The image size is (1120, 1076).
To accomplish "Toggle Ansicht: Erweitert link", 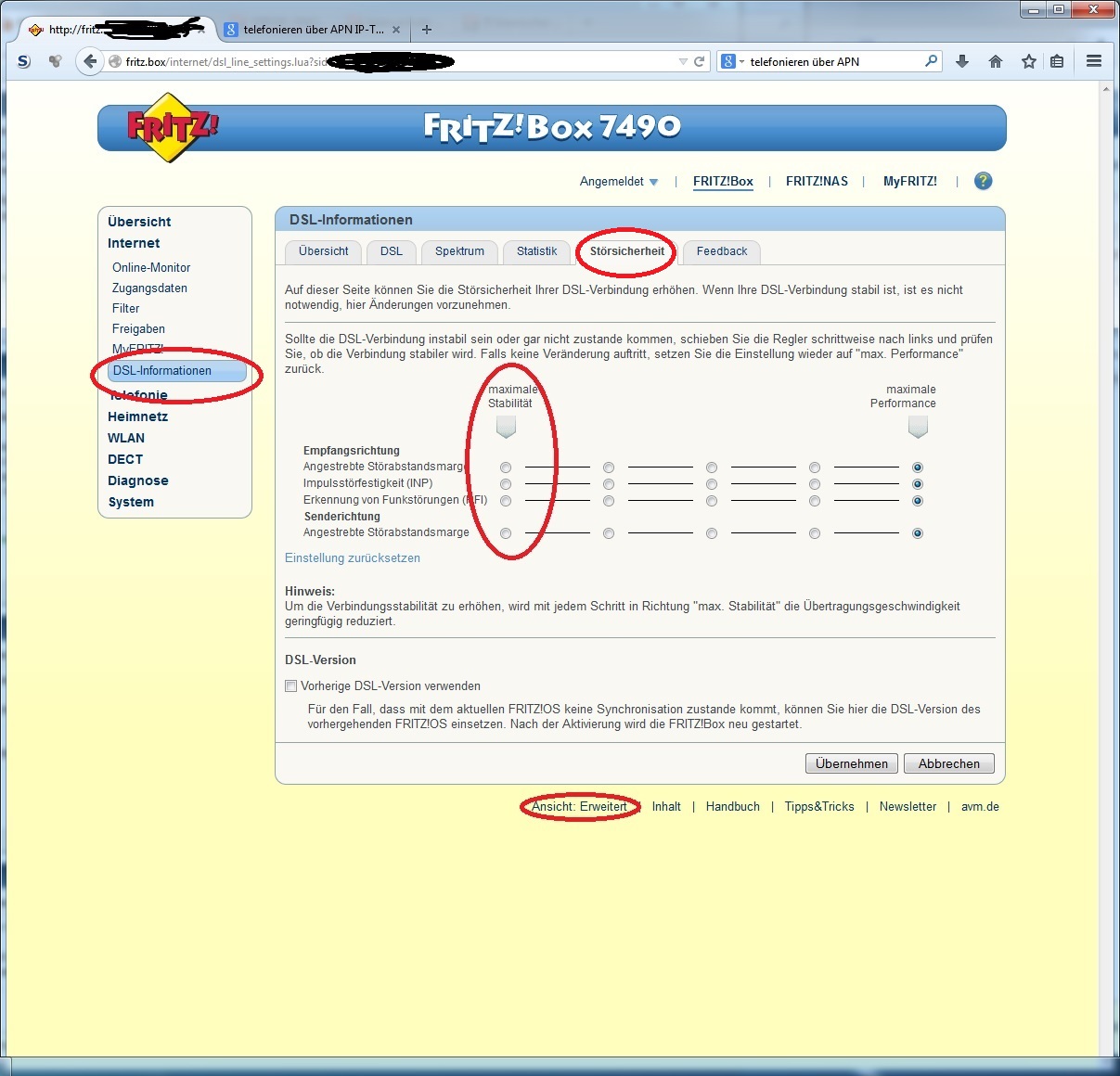I will click(x=580, y=807).
